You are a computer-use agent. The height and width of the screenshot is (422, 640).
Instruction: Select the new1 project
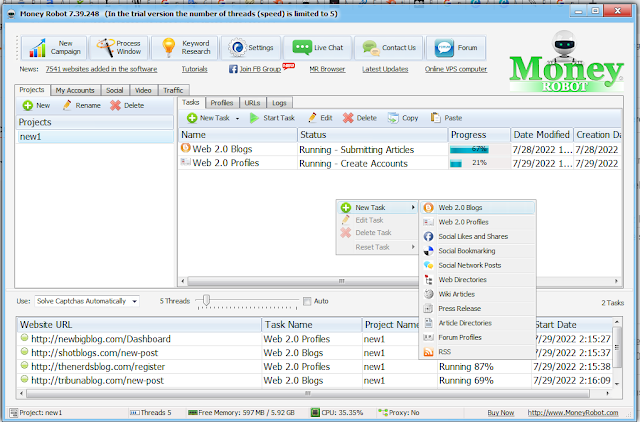coord(95,137)
